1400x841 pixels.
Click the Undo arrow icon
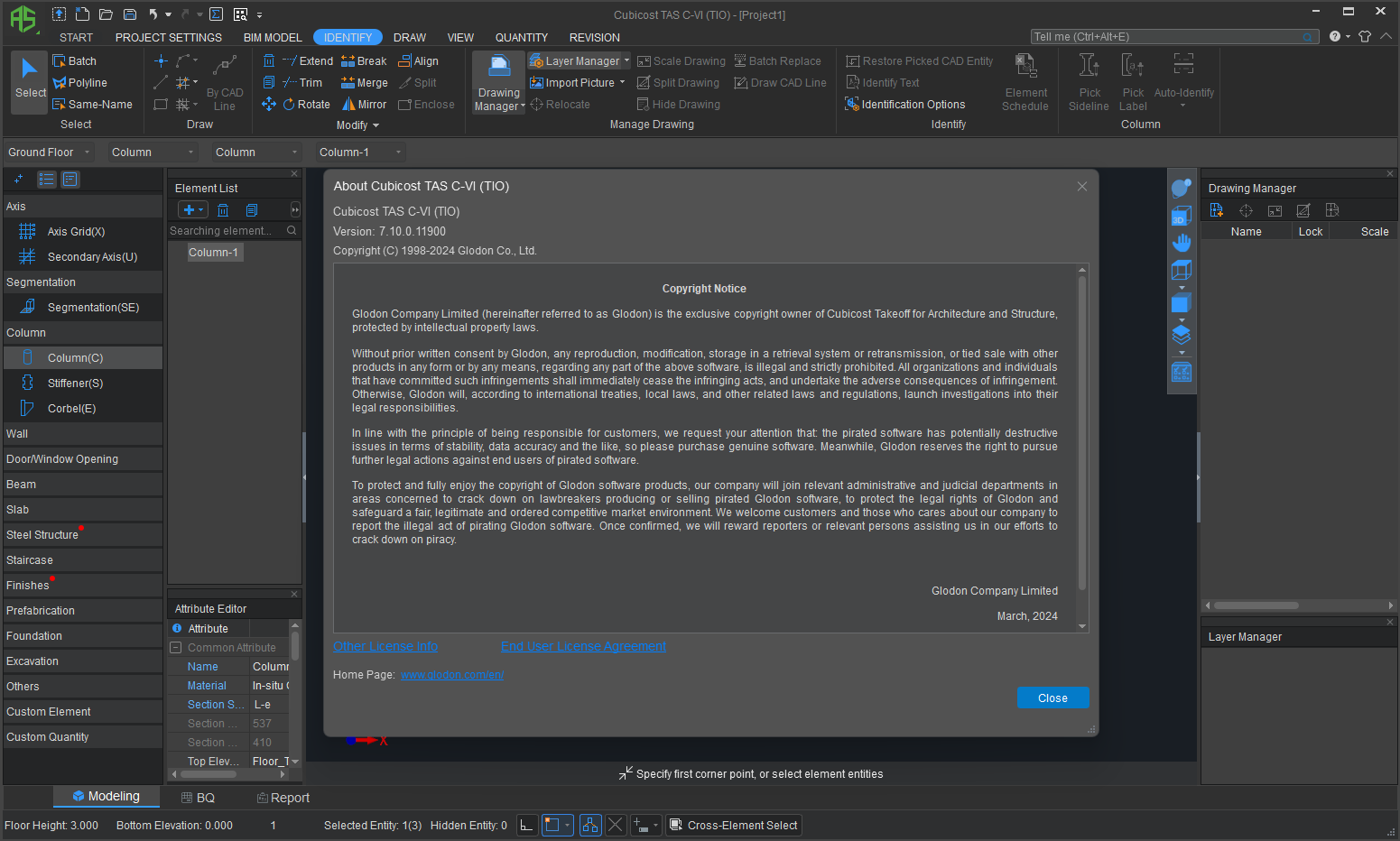coord(153,14)
